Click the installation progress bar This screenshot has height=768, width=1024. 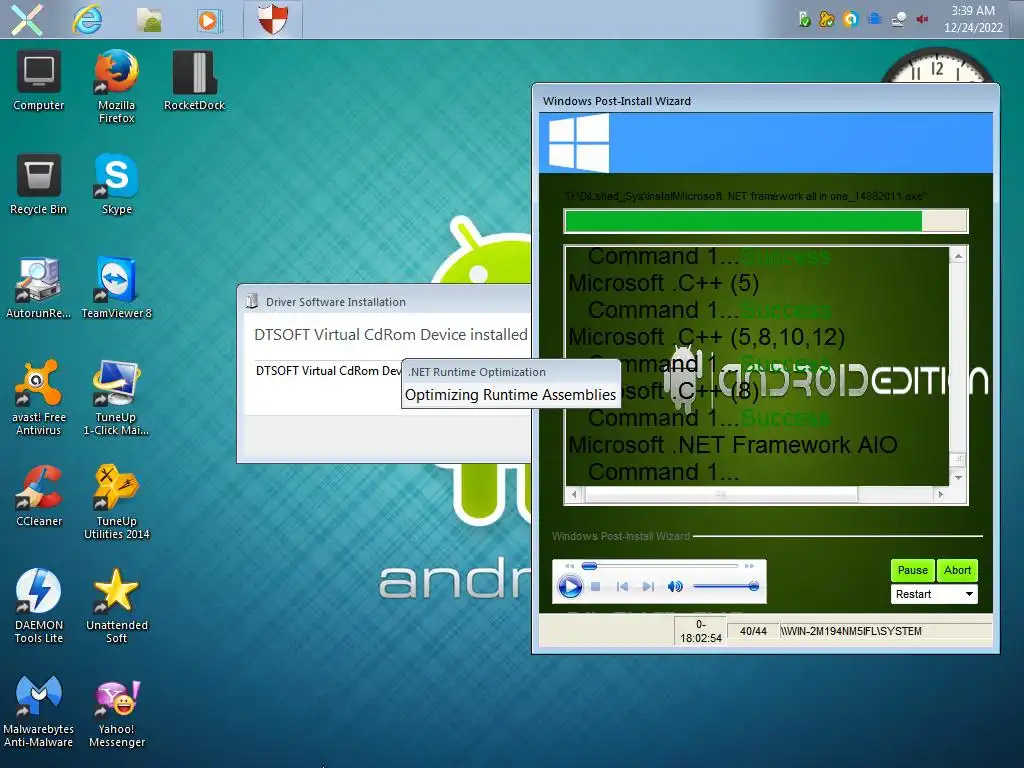click(765, 221)
